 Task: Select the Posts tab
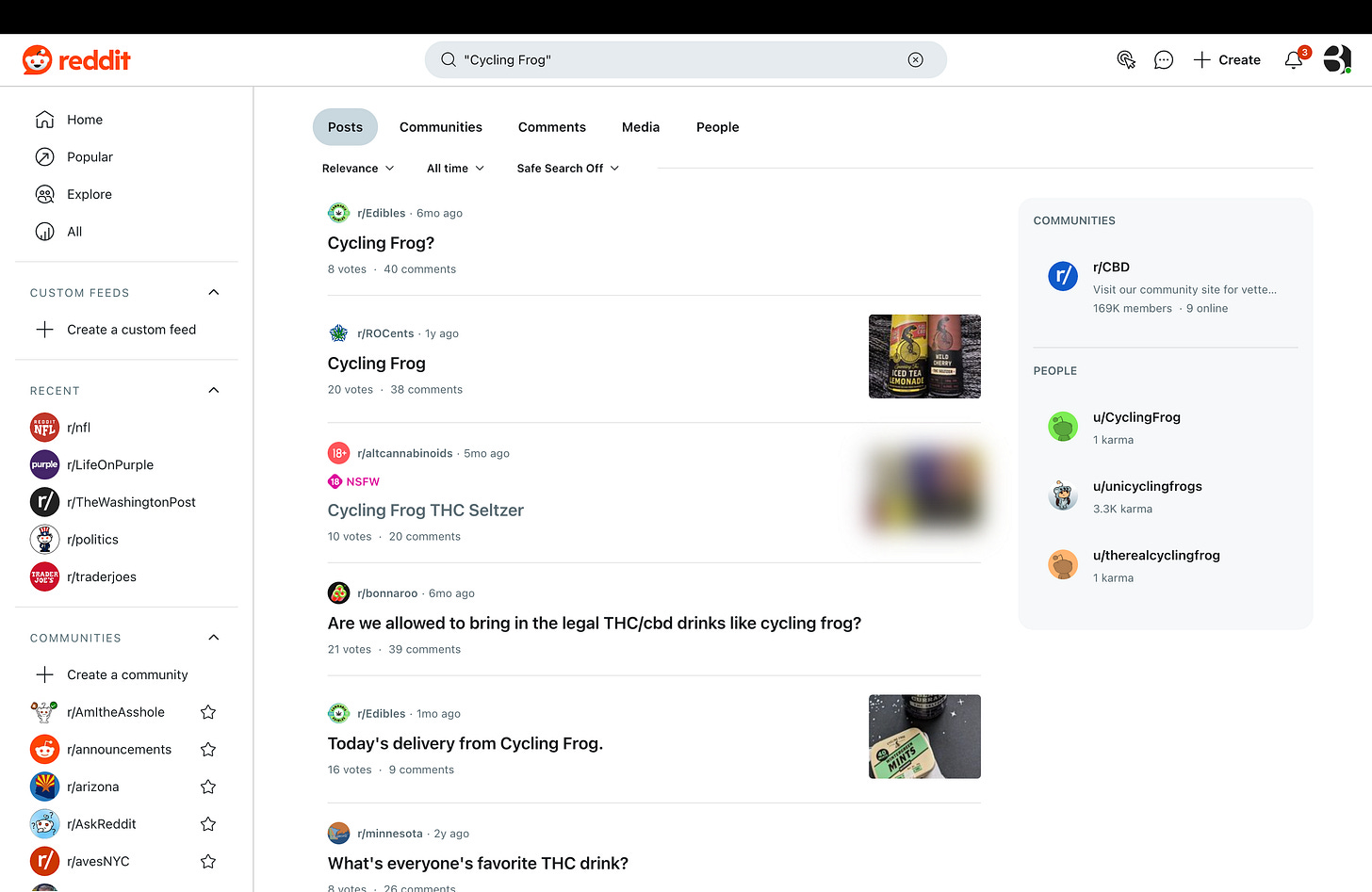pyautogui.click(x=345, y=127)
